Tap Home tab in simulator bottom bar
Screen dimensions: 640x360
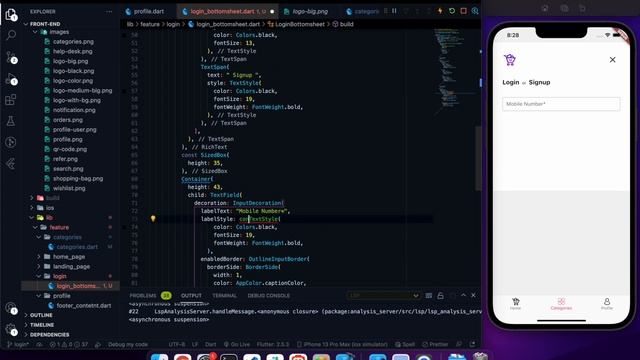[516, 304]
